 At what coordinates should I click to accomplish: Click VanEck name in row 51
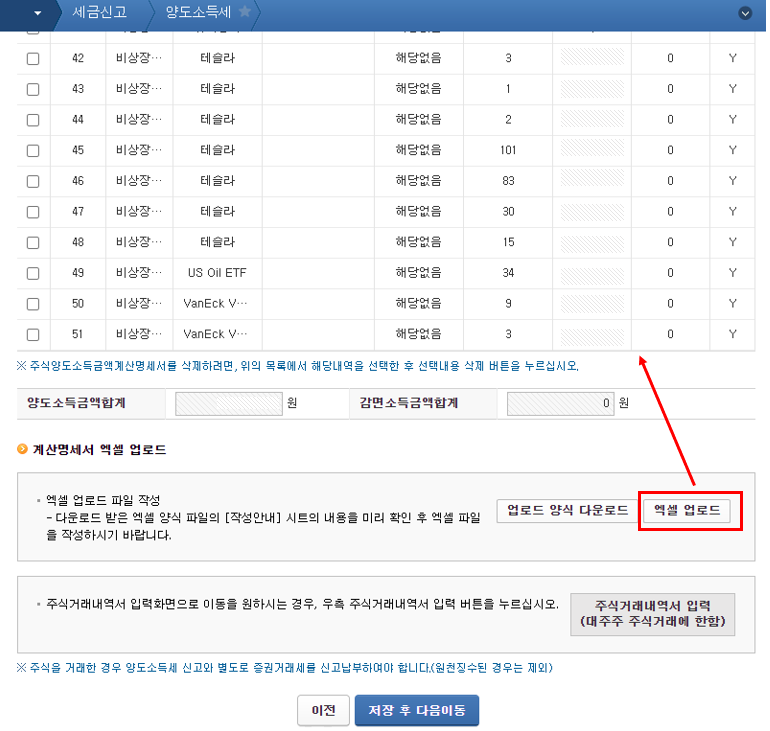click(x=215, y=334)
